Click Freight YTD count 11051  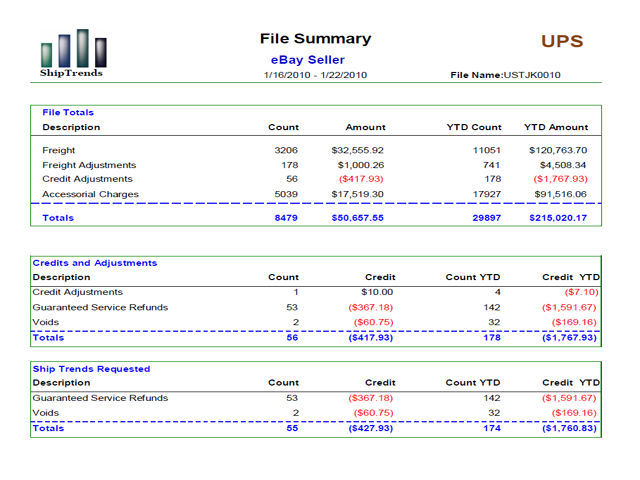point(487,150)
